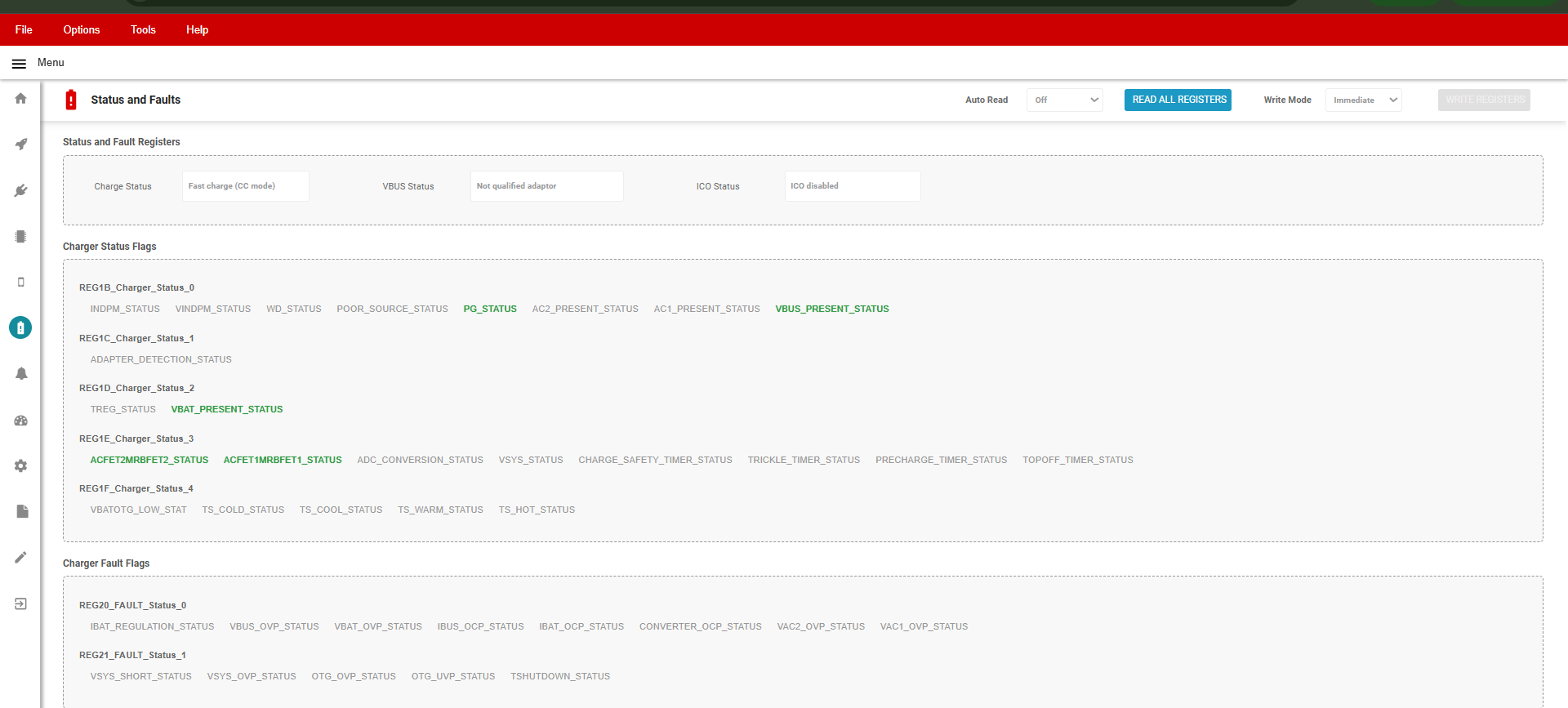
Task: Click the red battery Status and Faults icon
Action: [x=71, y=100]
